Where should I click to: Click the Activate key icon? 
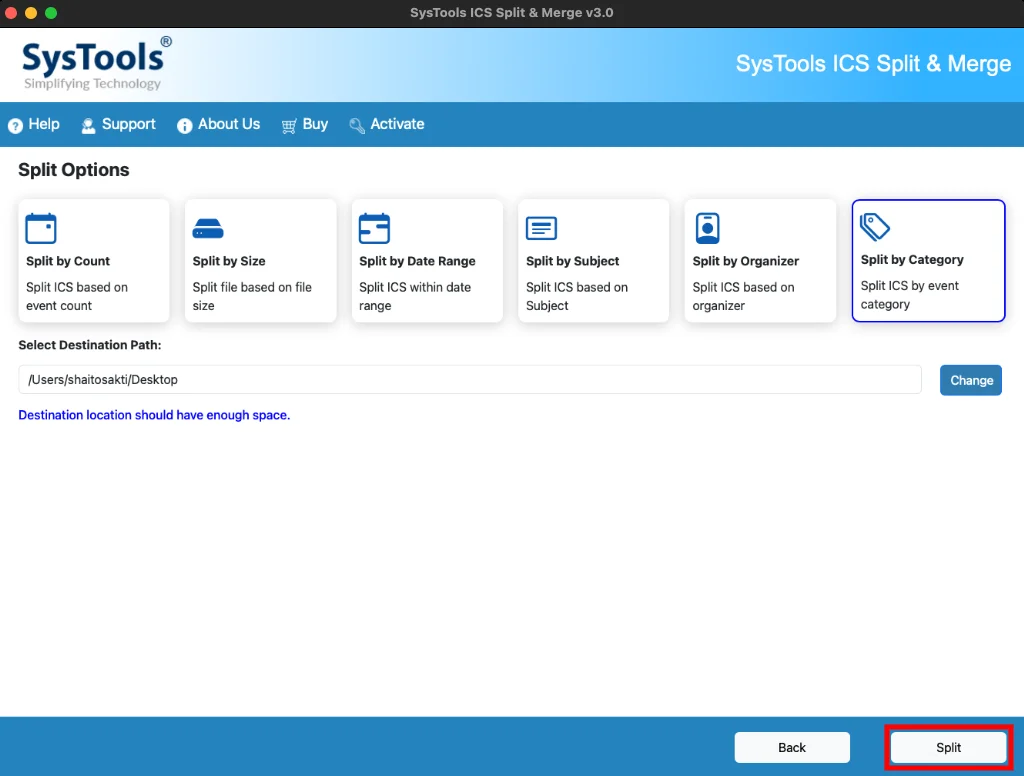tap(357, 125)
